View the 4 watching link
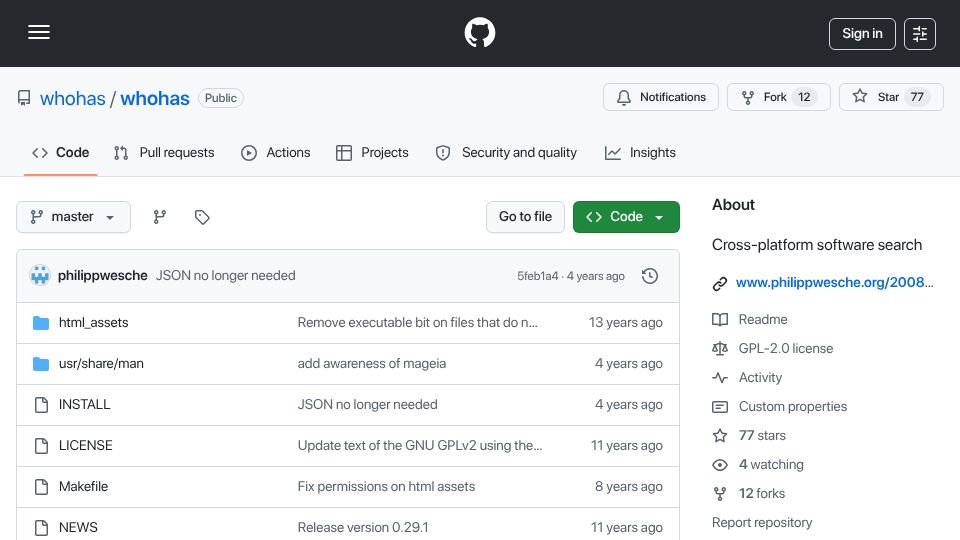960x540 pixels. tap(771, 465)
